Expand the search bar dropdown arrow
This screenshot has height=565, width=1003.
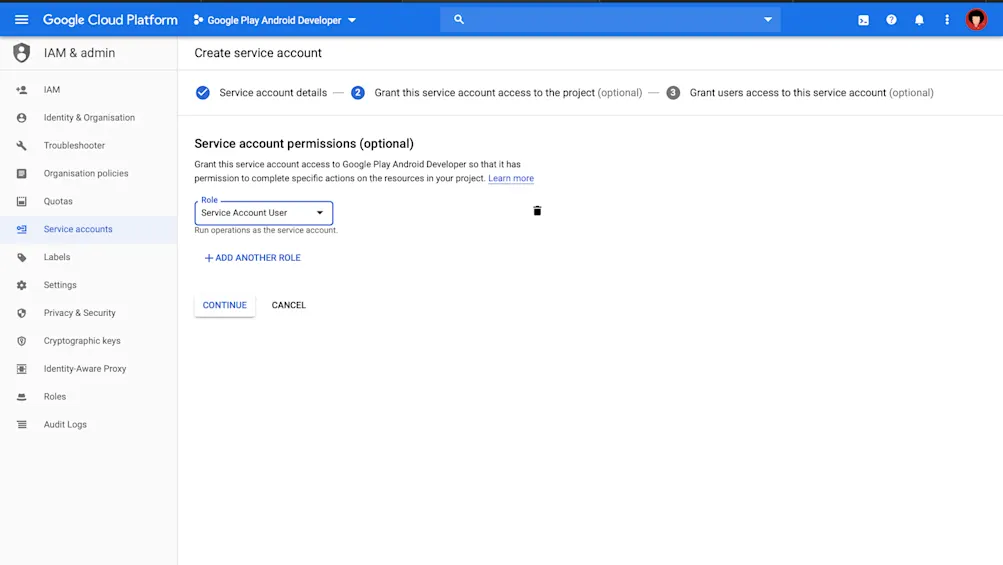(768, 20)
